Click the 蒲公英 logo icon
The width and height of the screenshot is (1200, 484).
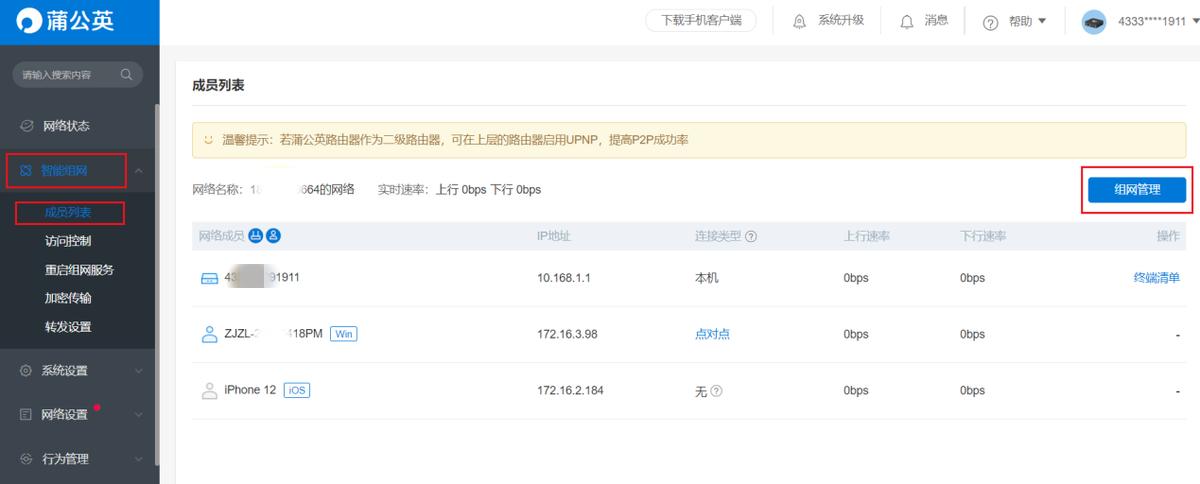click(27, 21)
